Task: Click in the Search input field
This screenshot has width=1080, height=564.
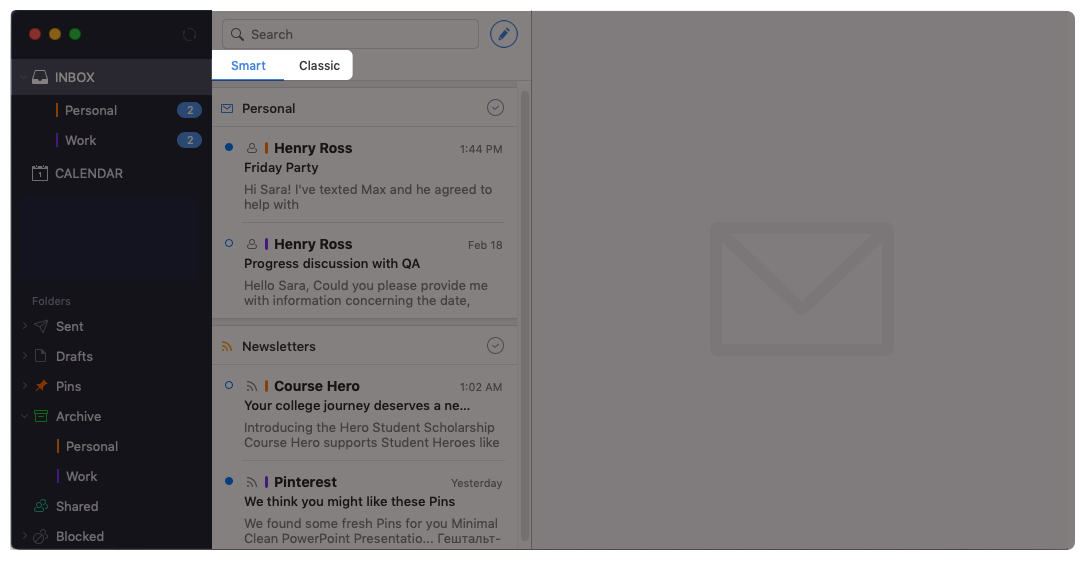Action: [x=350, y=34]
